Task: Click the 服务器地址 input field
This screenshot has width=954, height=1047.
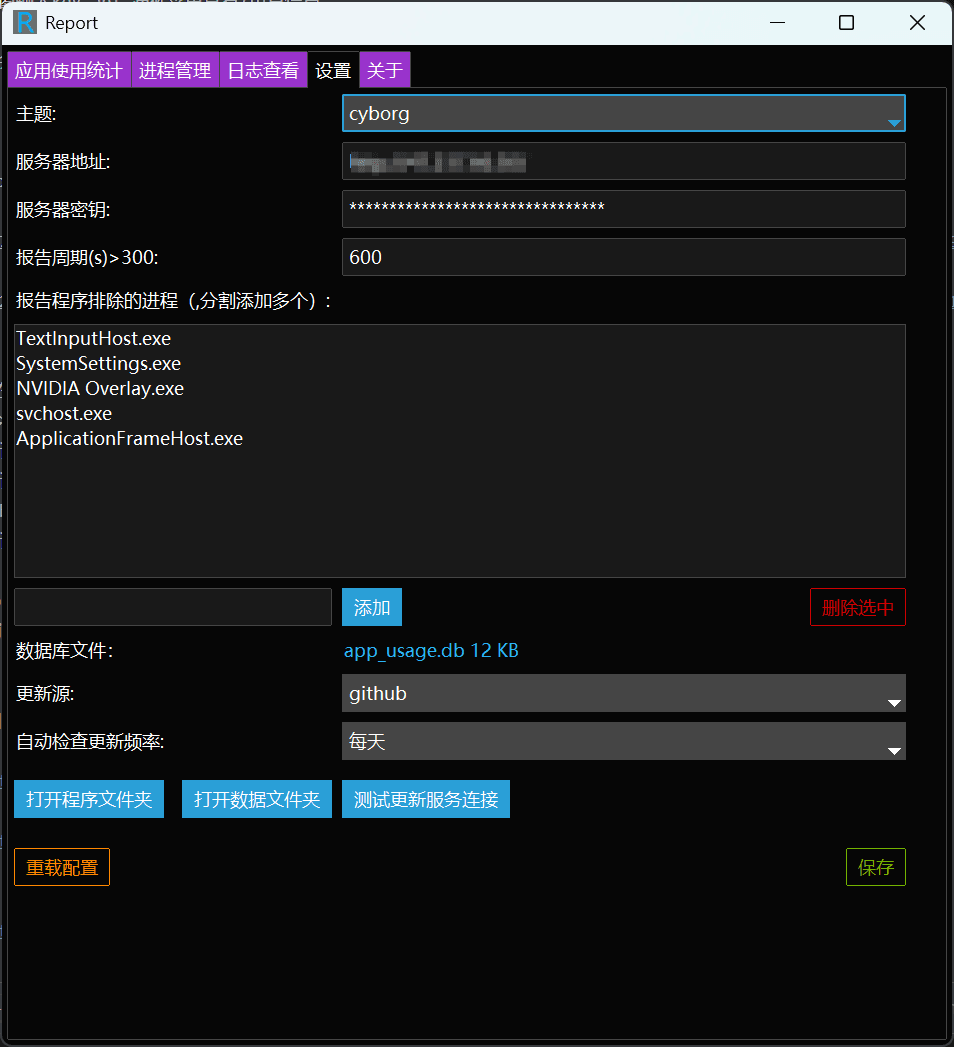Action: [x=623, y=161]
